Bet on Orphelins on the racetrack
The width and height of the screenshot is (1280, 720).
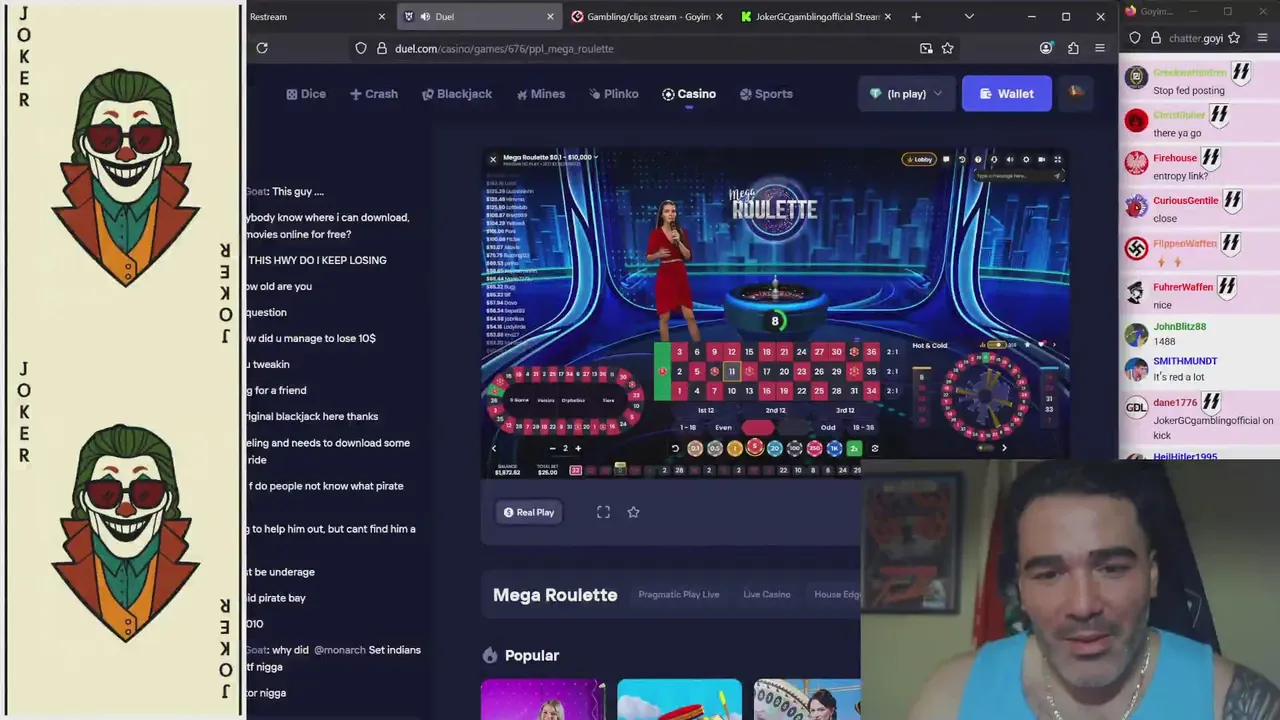point(573,400)
